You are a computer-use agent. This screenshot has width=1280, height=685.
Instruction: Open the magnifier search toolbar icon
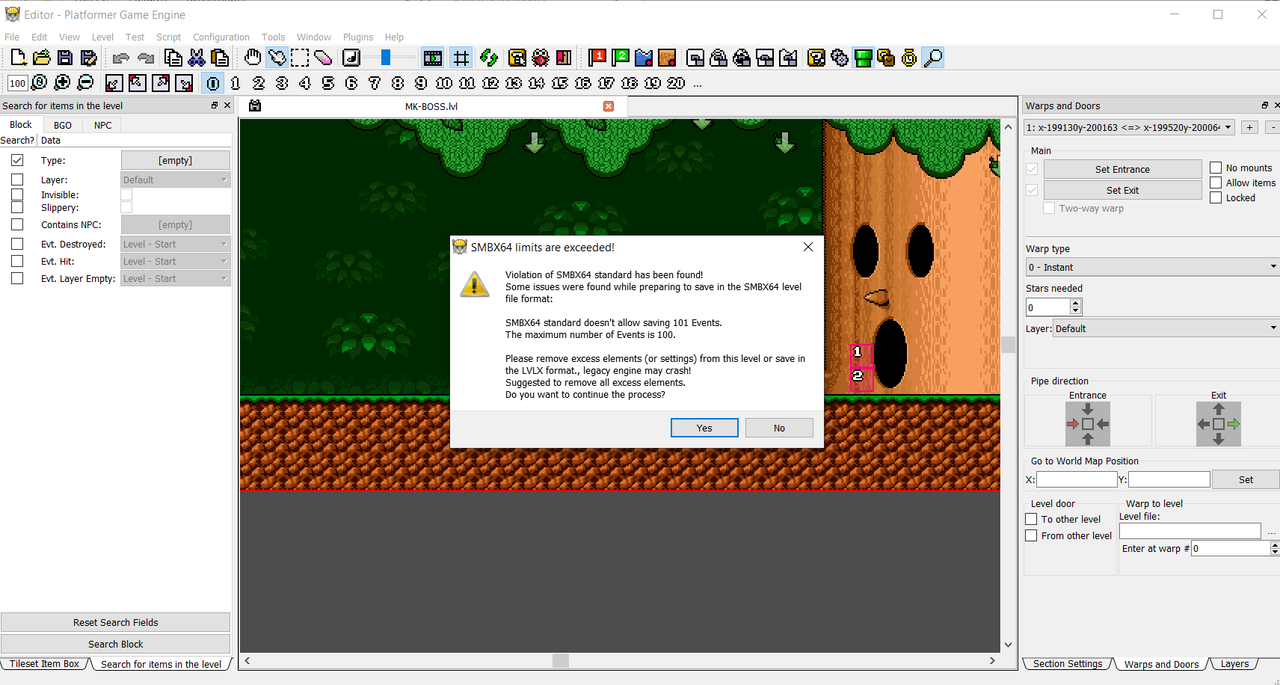coord(932,58)
